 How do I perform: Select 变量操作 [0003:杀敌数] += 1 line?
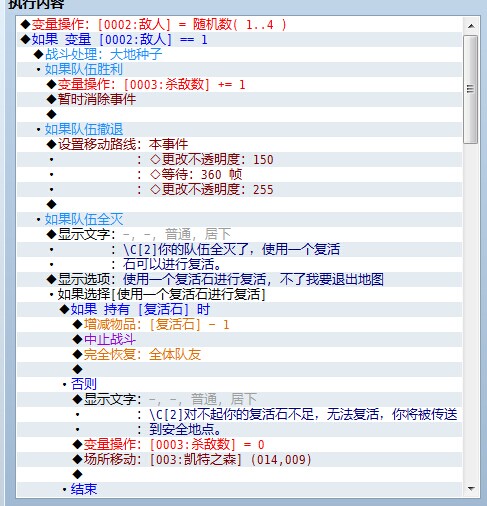(239, 85)
